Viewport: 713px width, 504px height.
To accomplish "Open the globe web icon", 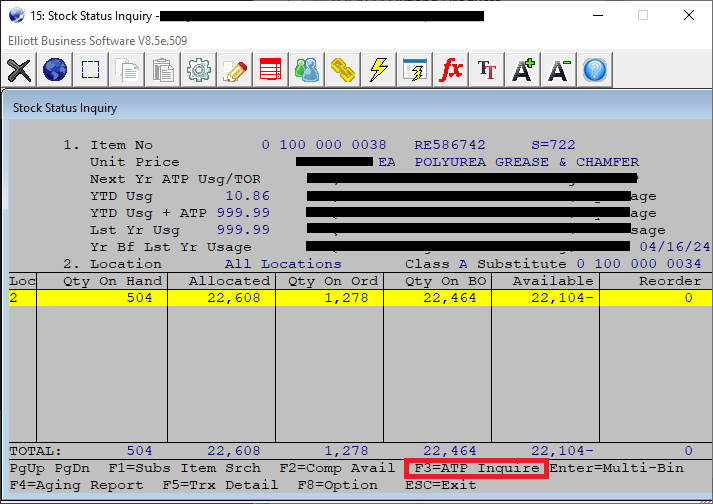I will (x=55, y=70).
